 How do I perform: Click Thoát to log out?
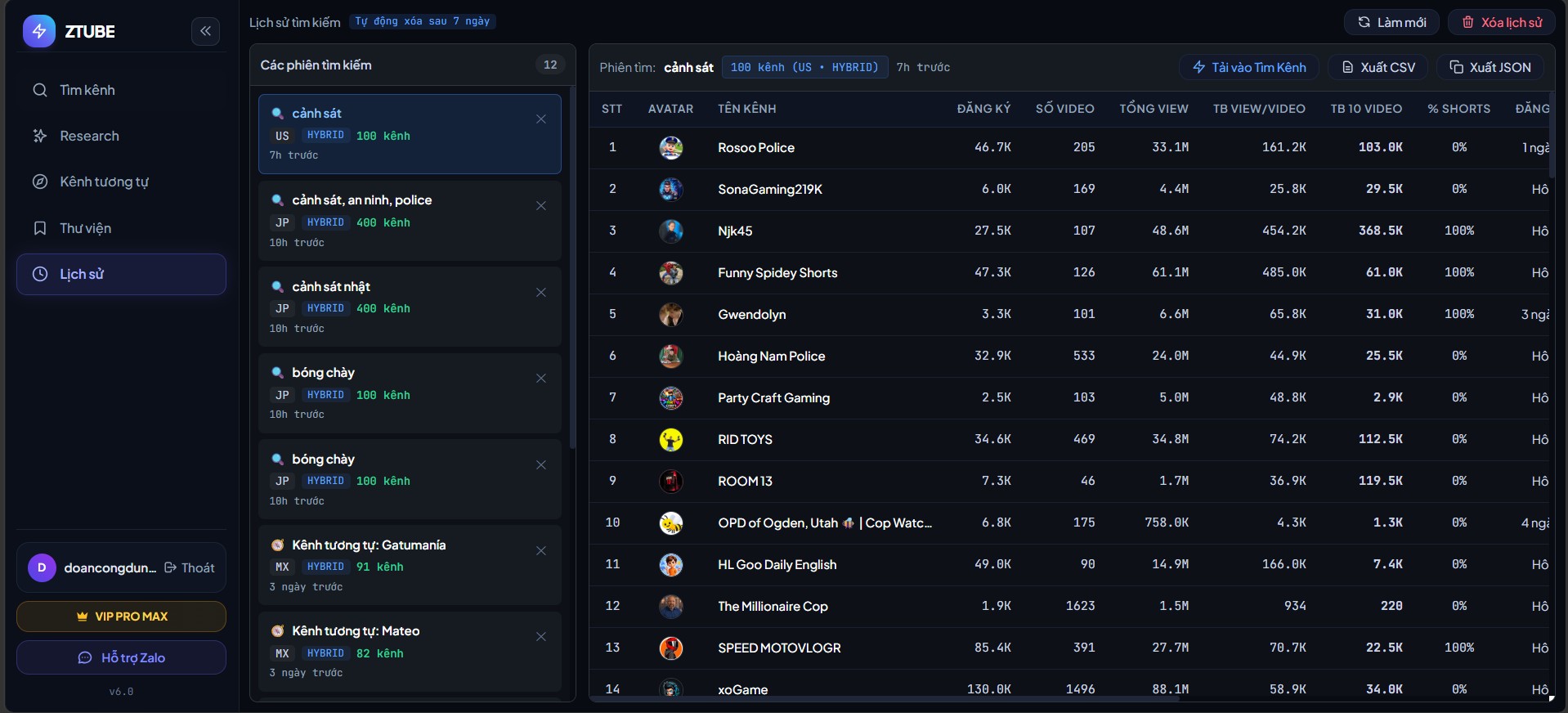pyautogui.click(x=190, y=567)
